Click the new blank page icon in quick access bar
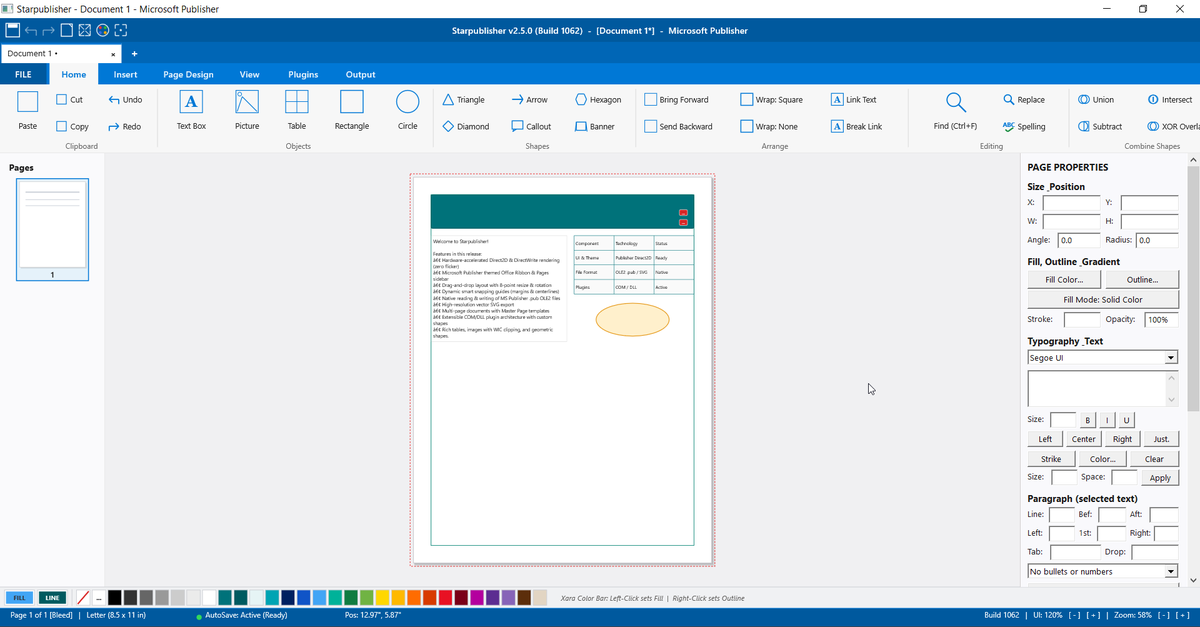 [x=67, y=30]
